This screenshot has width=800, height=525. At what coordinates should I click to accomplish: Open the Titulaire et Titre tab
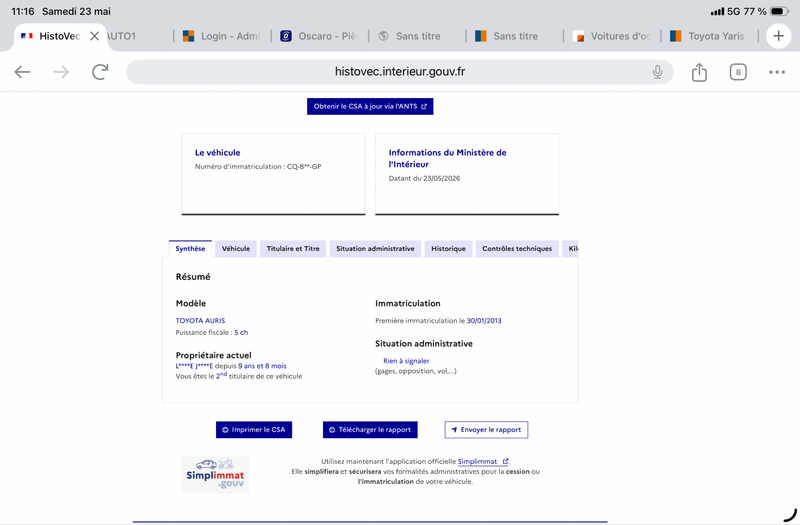point(293,248)
